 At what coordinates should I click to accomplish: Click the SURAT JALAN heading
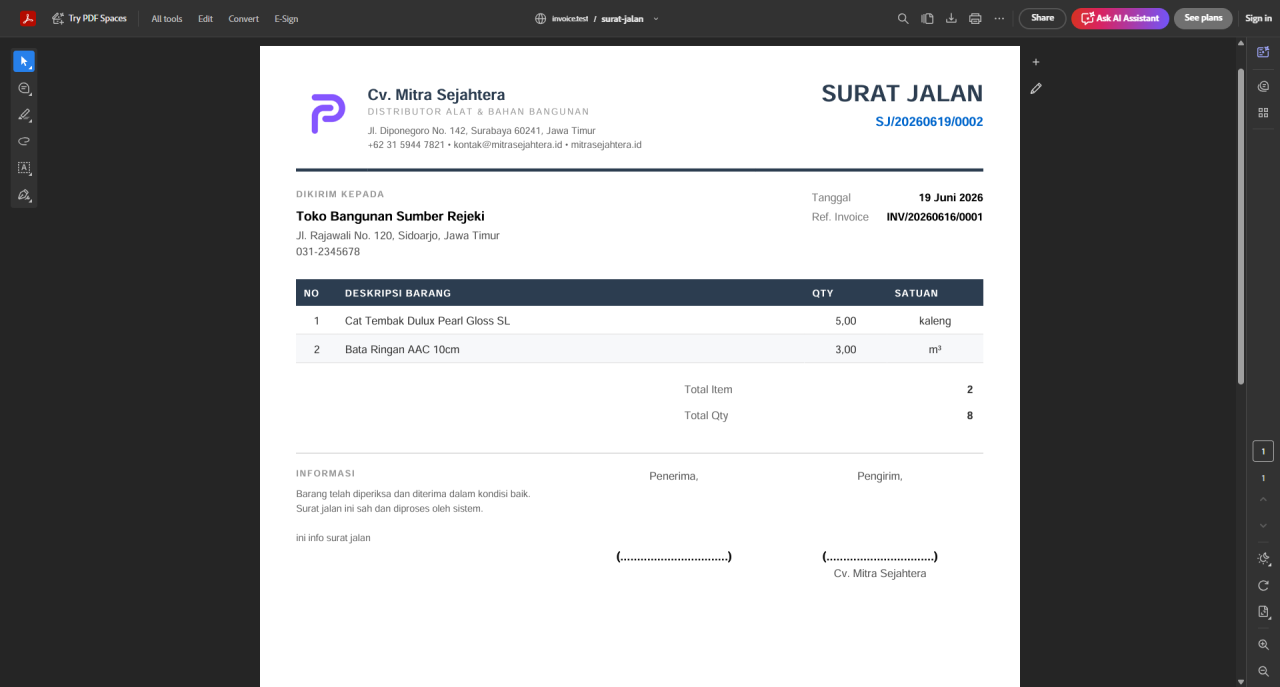click(902, 93)
